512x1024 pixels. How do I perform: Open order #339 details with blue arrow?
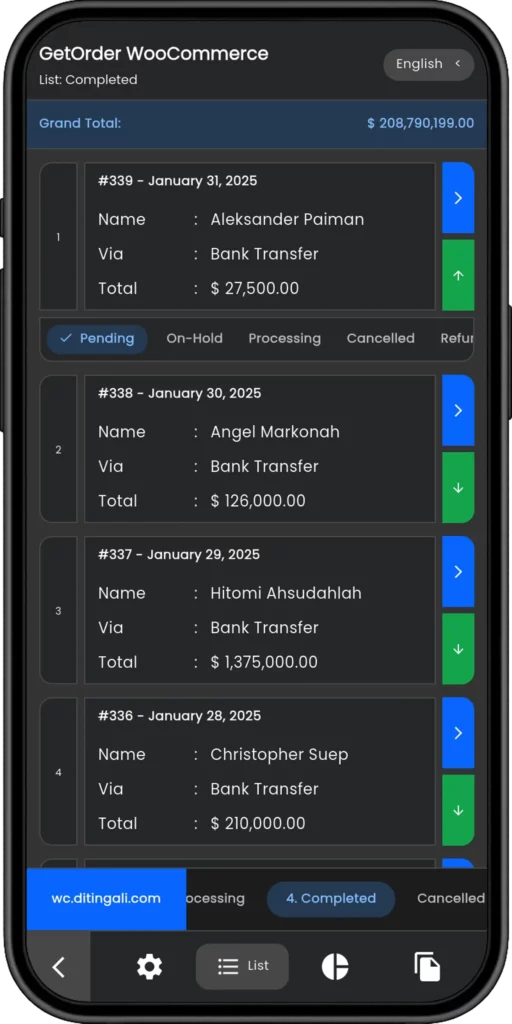click(458, 198)
